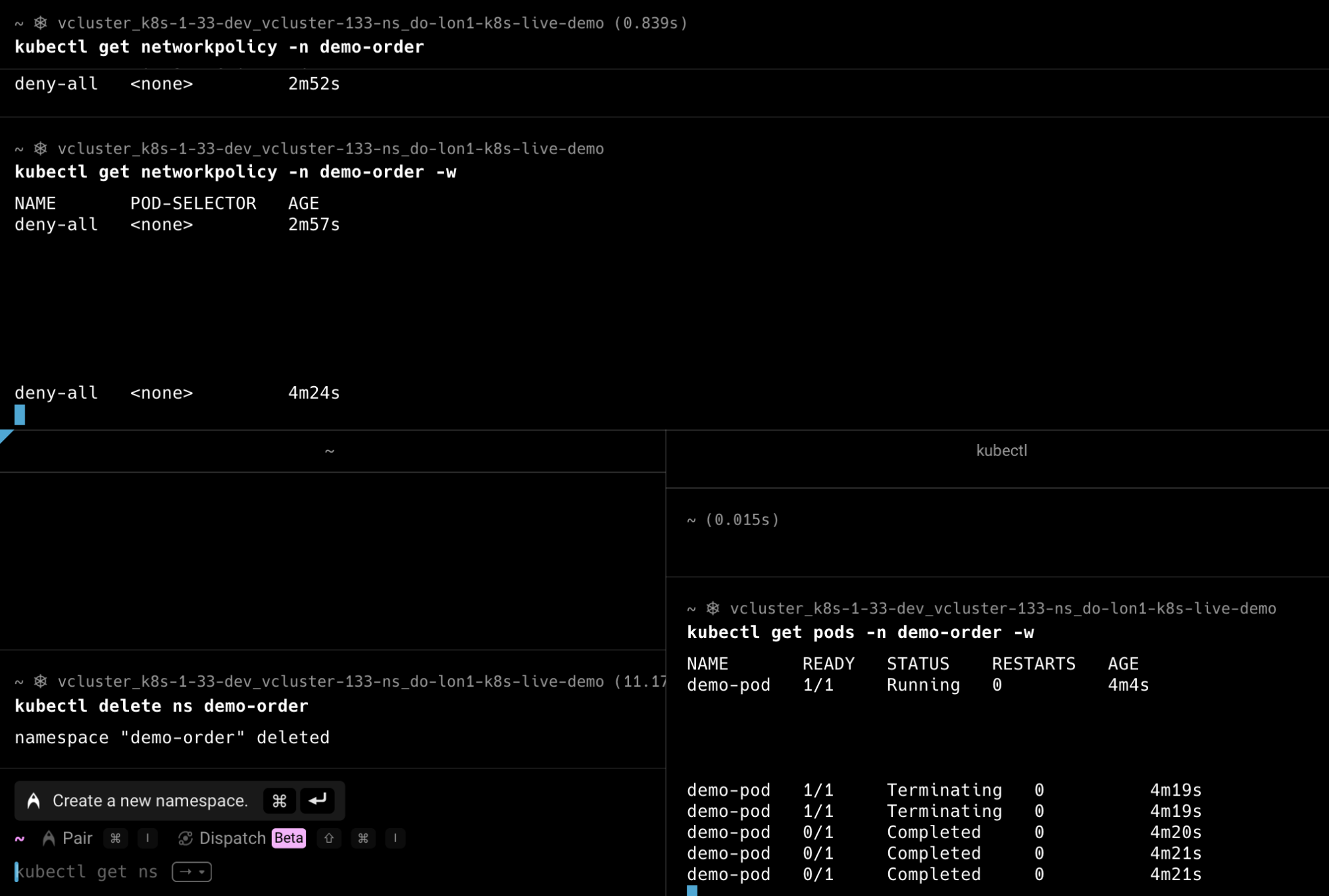Toggle Pair mode

coord(77,838)
